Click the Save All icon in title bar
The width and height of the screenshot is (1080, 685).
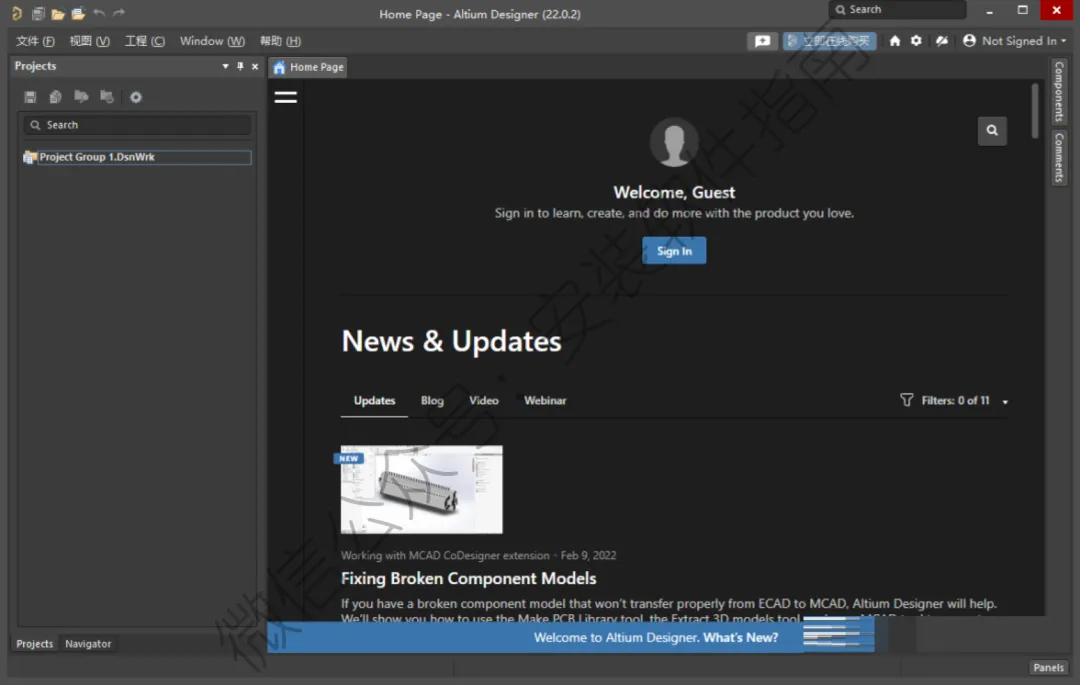coord(38,13)
